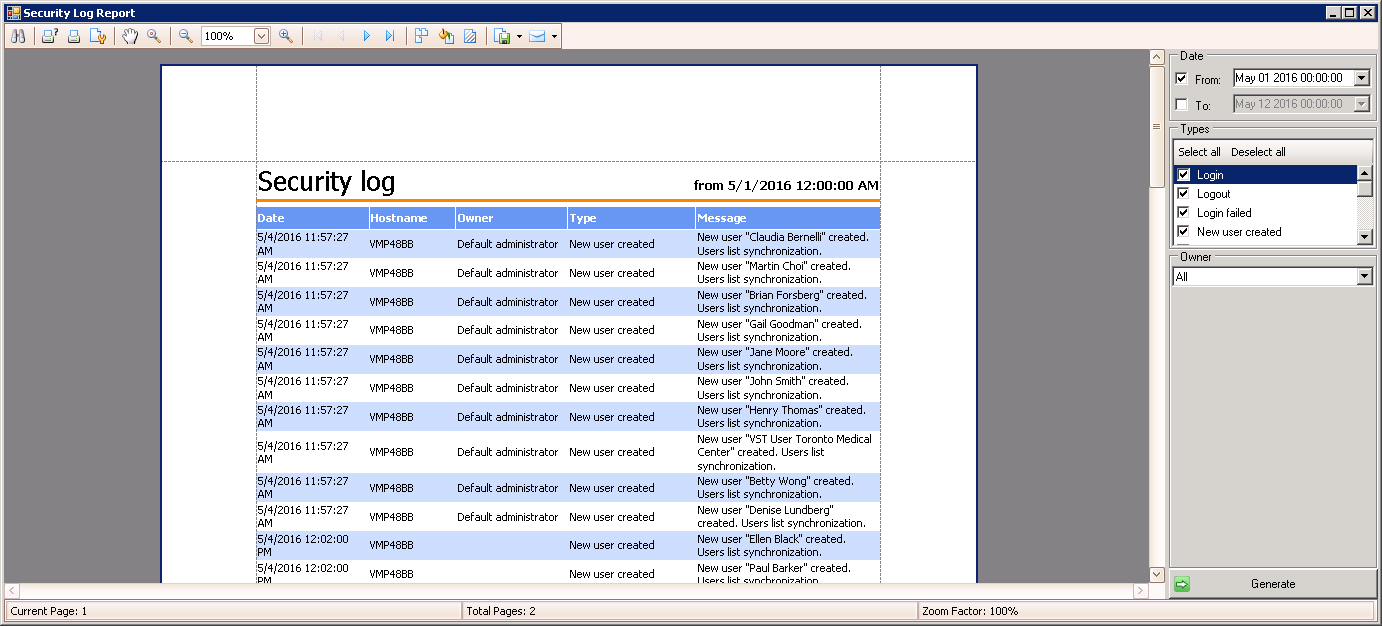1382x626 pixels.
Task: Click the export document save icon
Action: tap(502, 36)
